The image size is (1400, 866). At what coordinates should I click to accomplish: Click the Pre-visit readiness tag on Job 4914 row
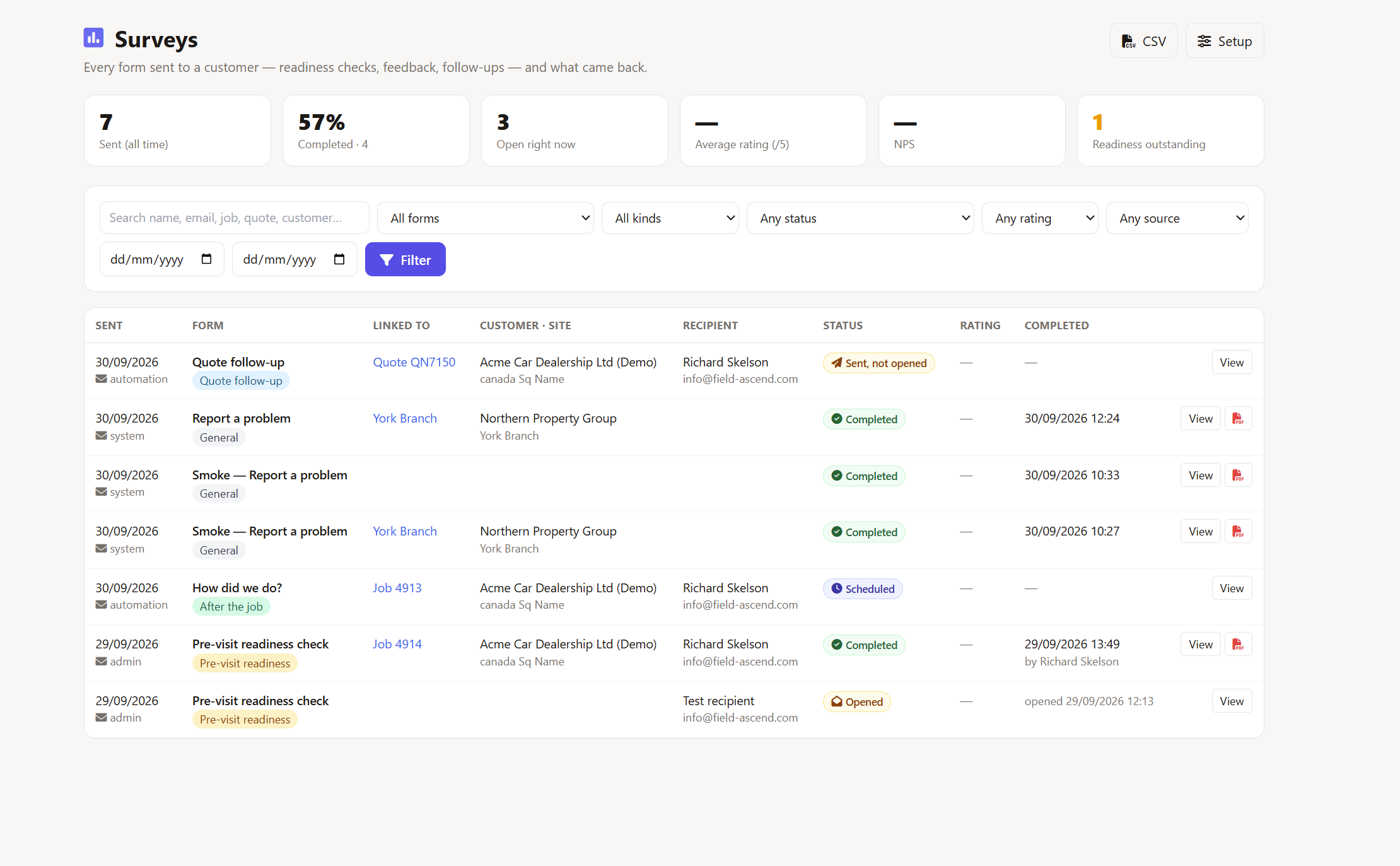tap(245, 663)
